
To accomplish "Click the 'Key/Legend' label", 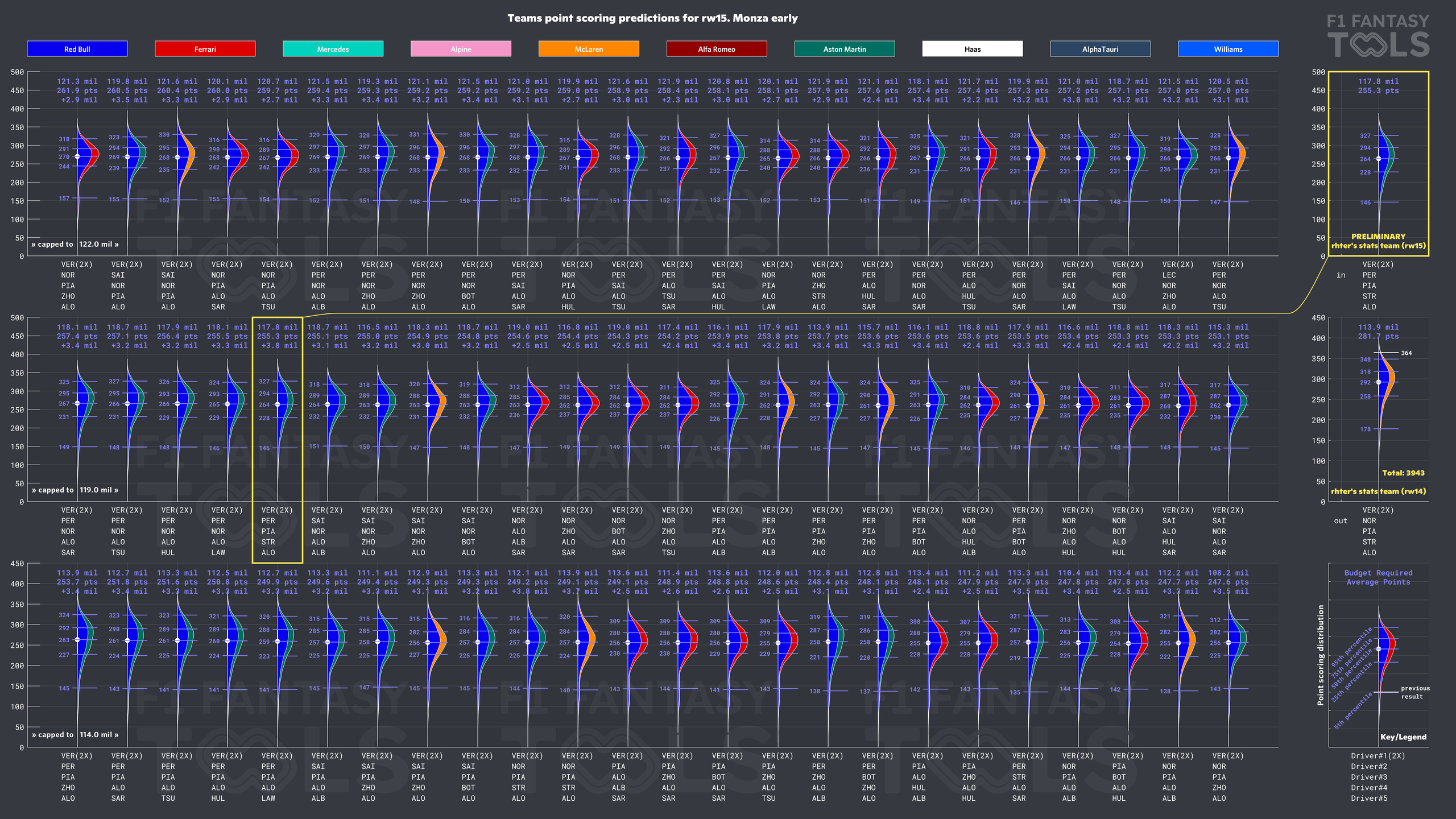I will pos(1403,737).
